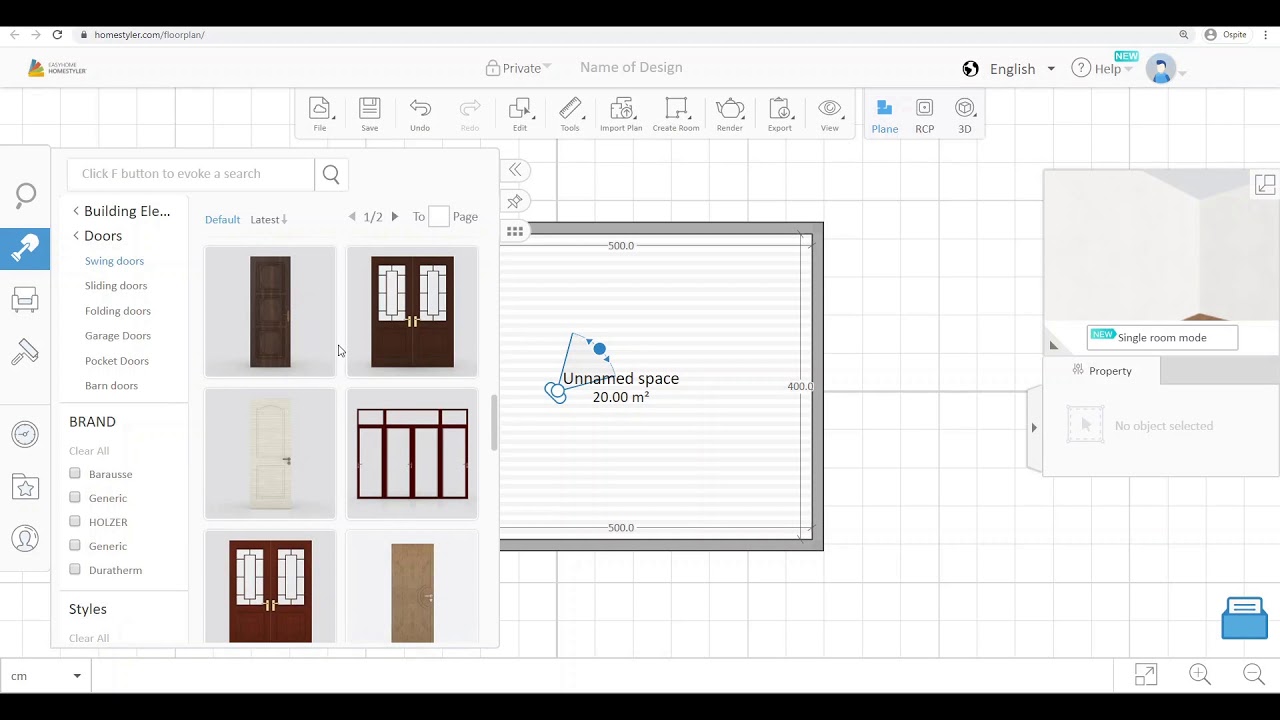Pin the catalog panel
Image resolution: width=1280 pixels, height=720 pixels.
pos(515,201)
